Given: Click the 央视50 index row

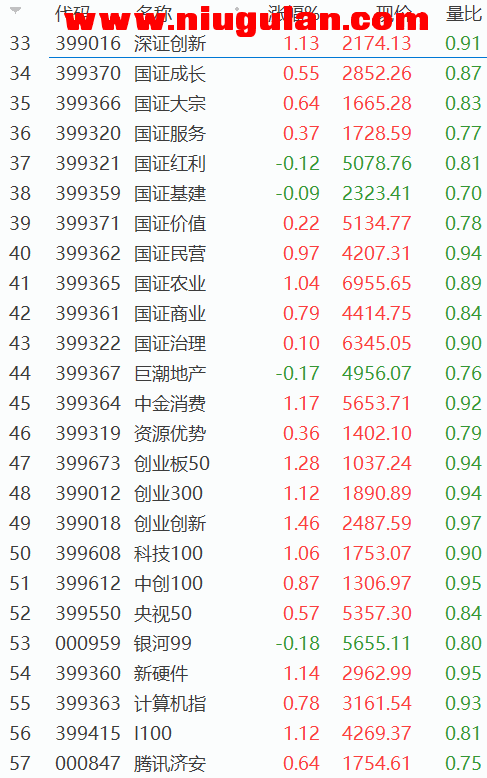Looking at the screenshot, I should coord(244,613).
